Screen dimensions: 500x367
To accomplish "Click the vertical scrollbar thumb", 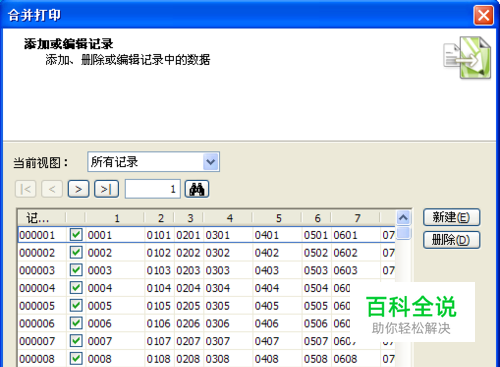I will click(x=403, y=233).
